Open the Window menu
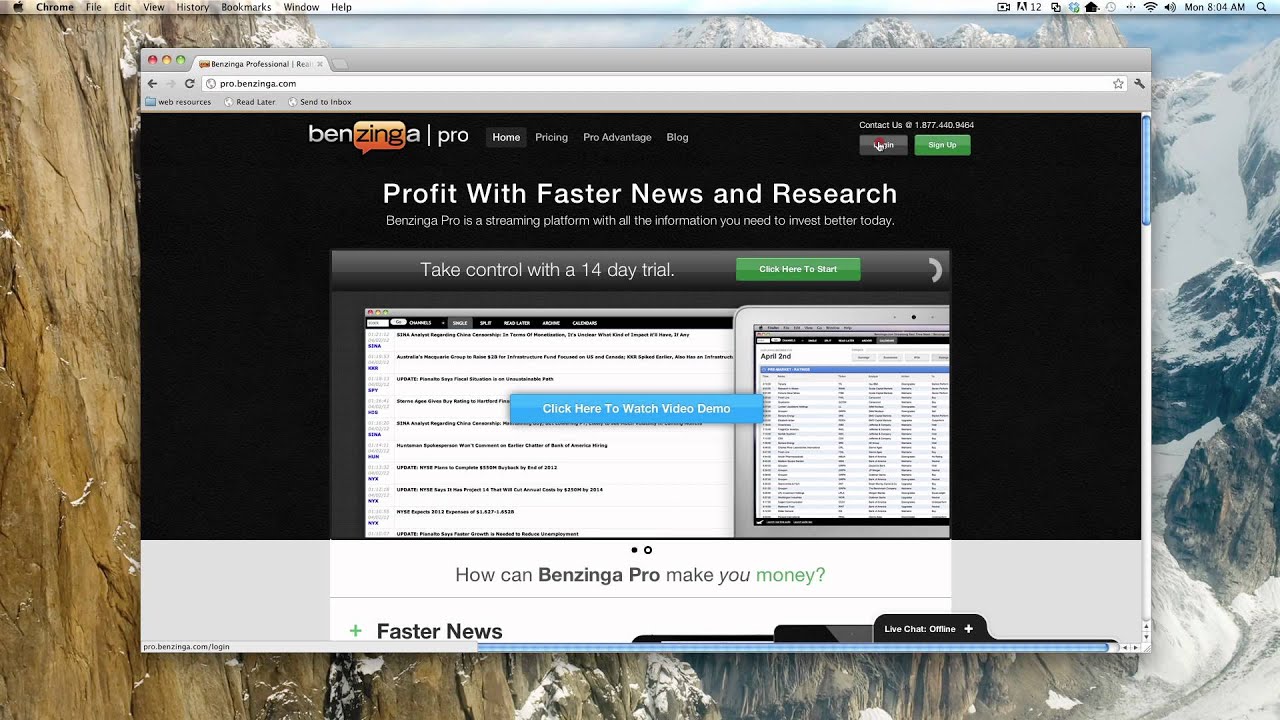This screenshot has width=1280, height=720. coord(301,7)
